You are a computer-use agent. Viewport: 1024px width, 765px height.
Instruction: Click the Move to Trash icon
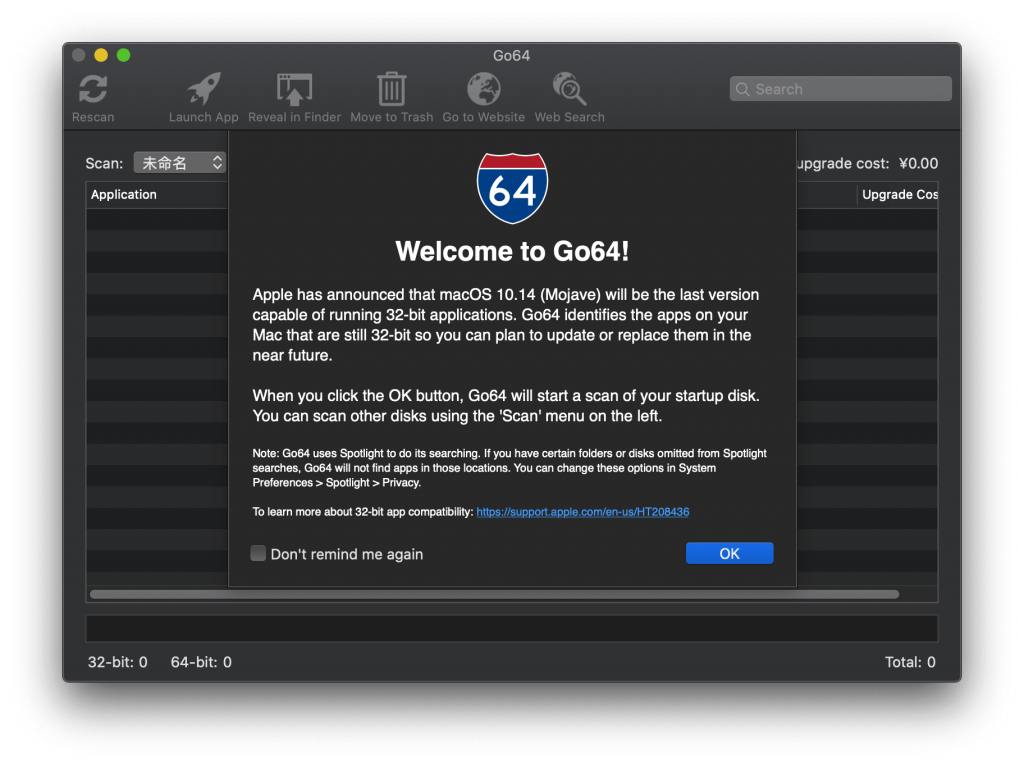[x=391, y=90]
